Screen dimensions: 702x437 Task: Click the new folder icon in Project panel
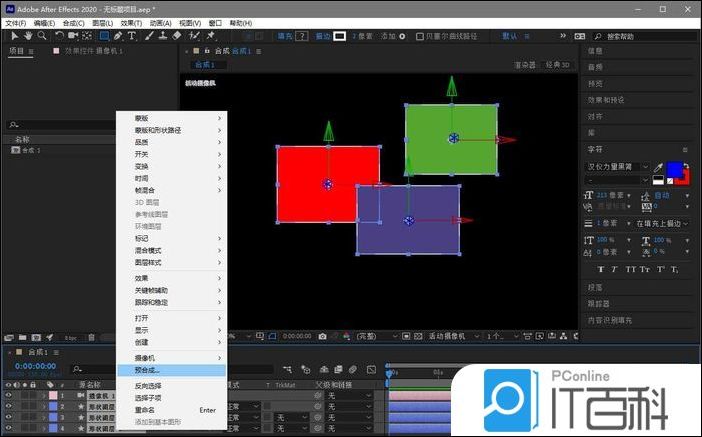pos(23,337)
